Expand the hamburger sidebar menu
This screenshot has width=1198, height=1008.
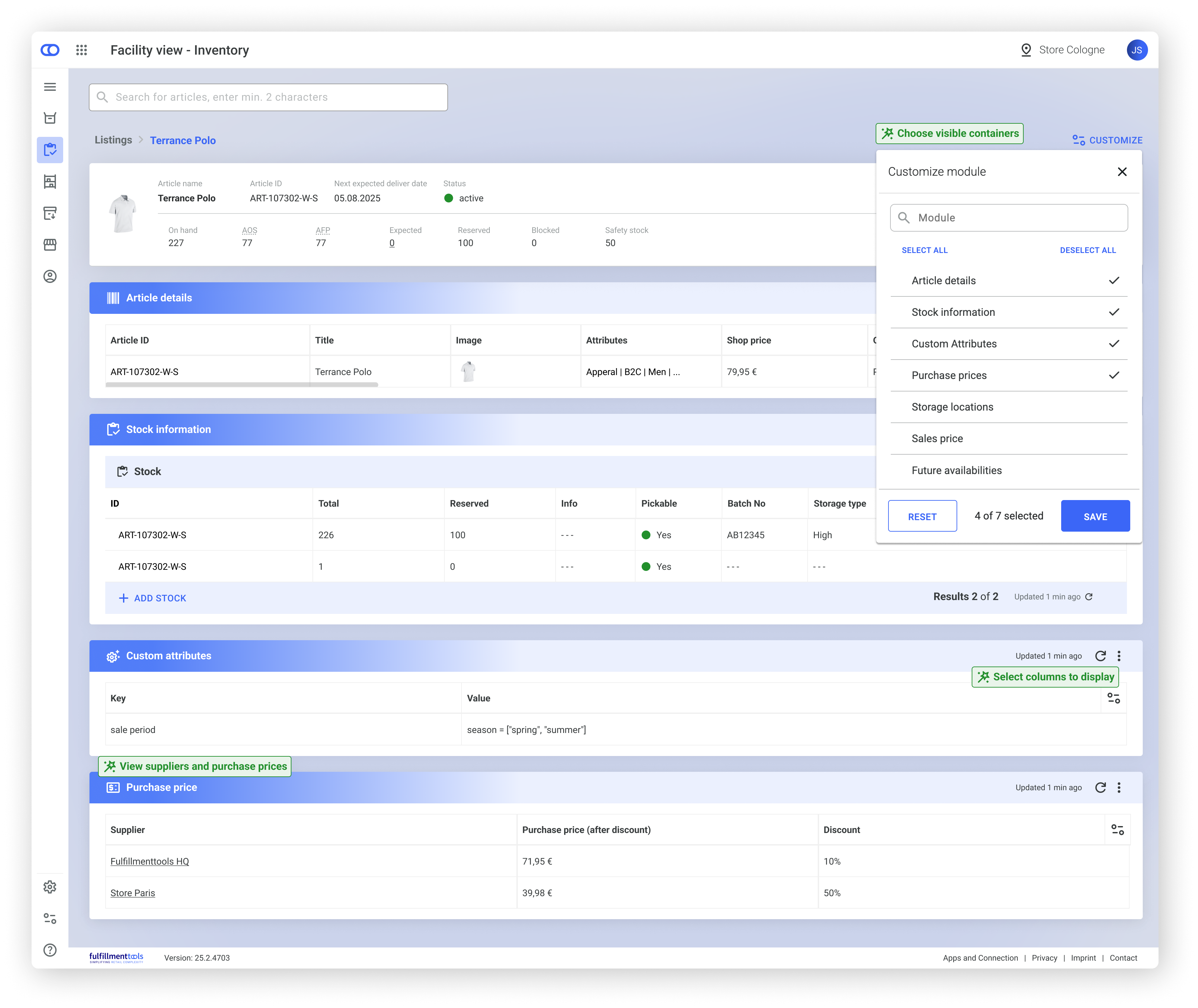50,87
